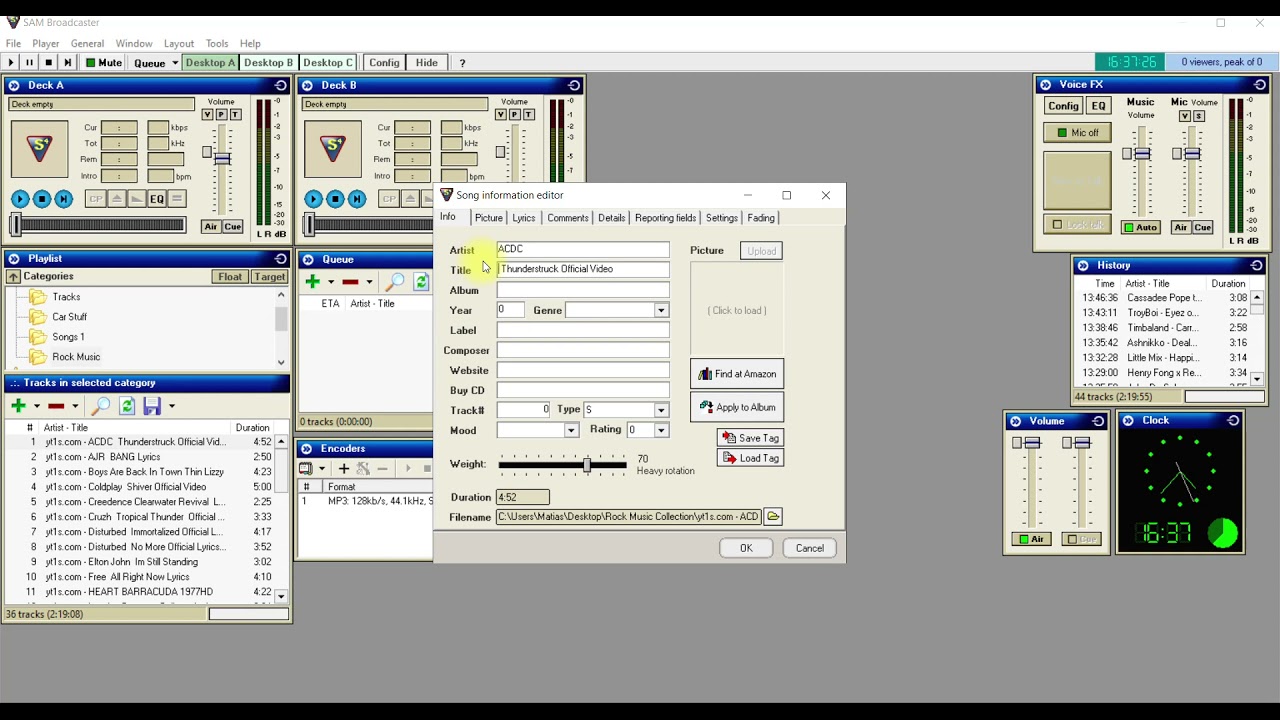Click the Weight slider handle
1280x720 pixels.
tap(587, 464)
